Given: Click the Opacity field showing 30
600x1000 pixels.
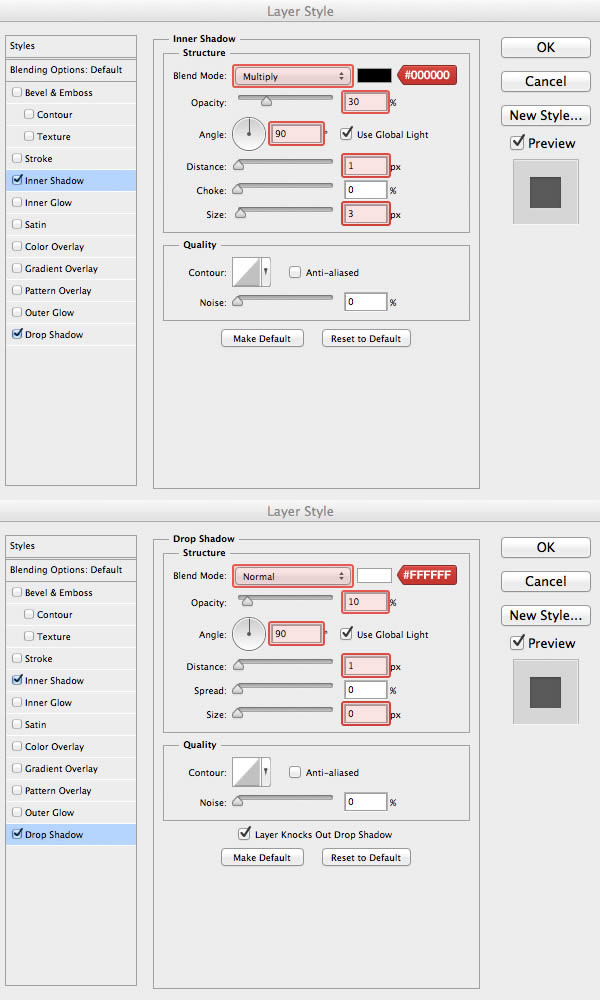Looking at the screenshot, I should [x=365, y=102].
